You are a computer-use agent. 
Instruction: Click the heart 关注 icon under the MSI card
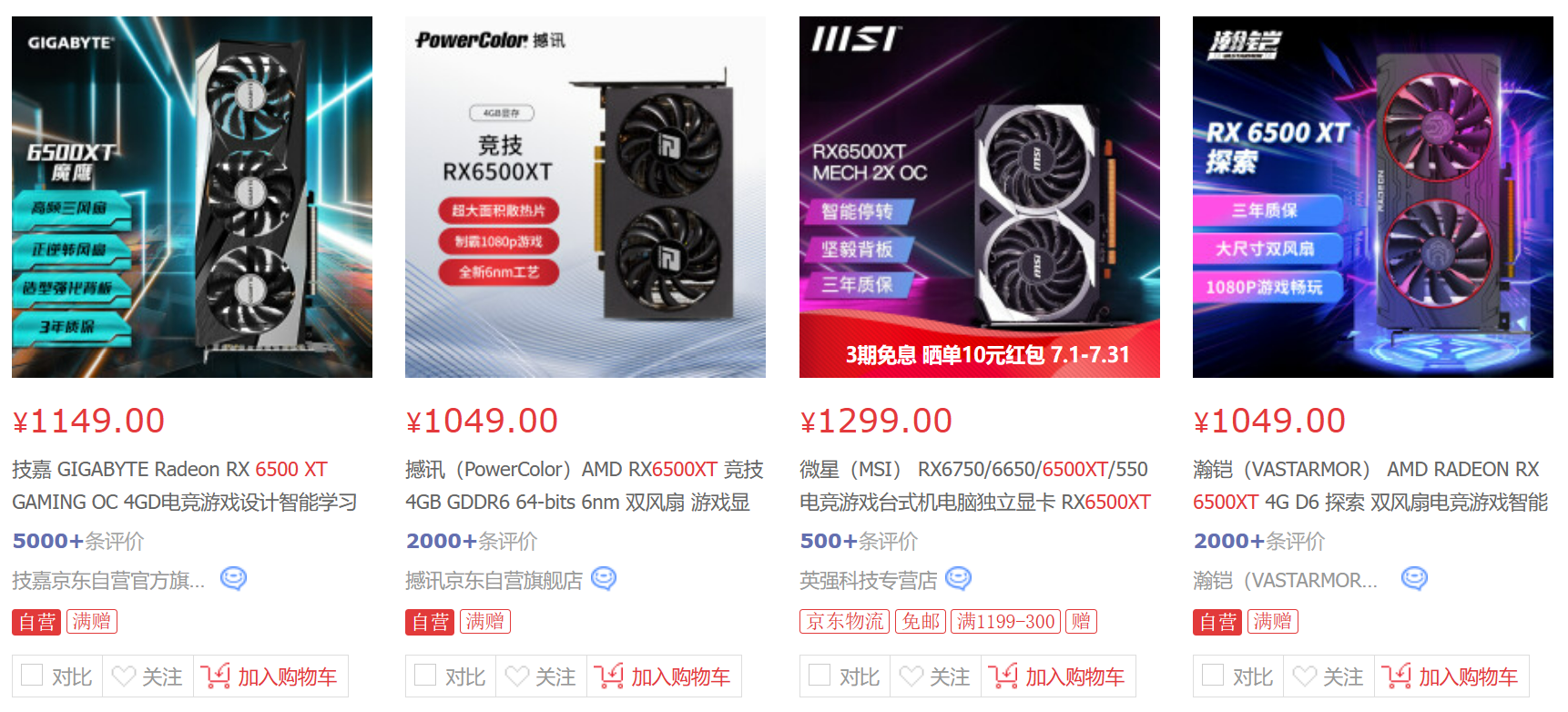(x=911, y=676)
